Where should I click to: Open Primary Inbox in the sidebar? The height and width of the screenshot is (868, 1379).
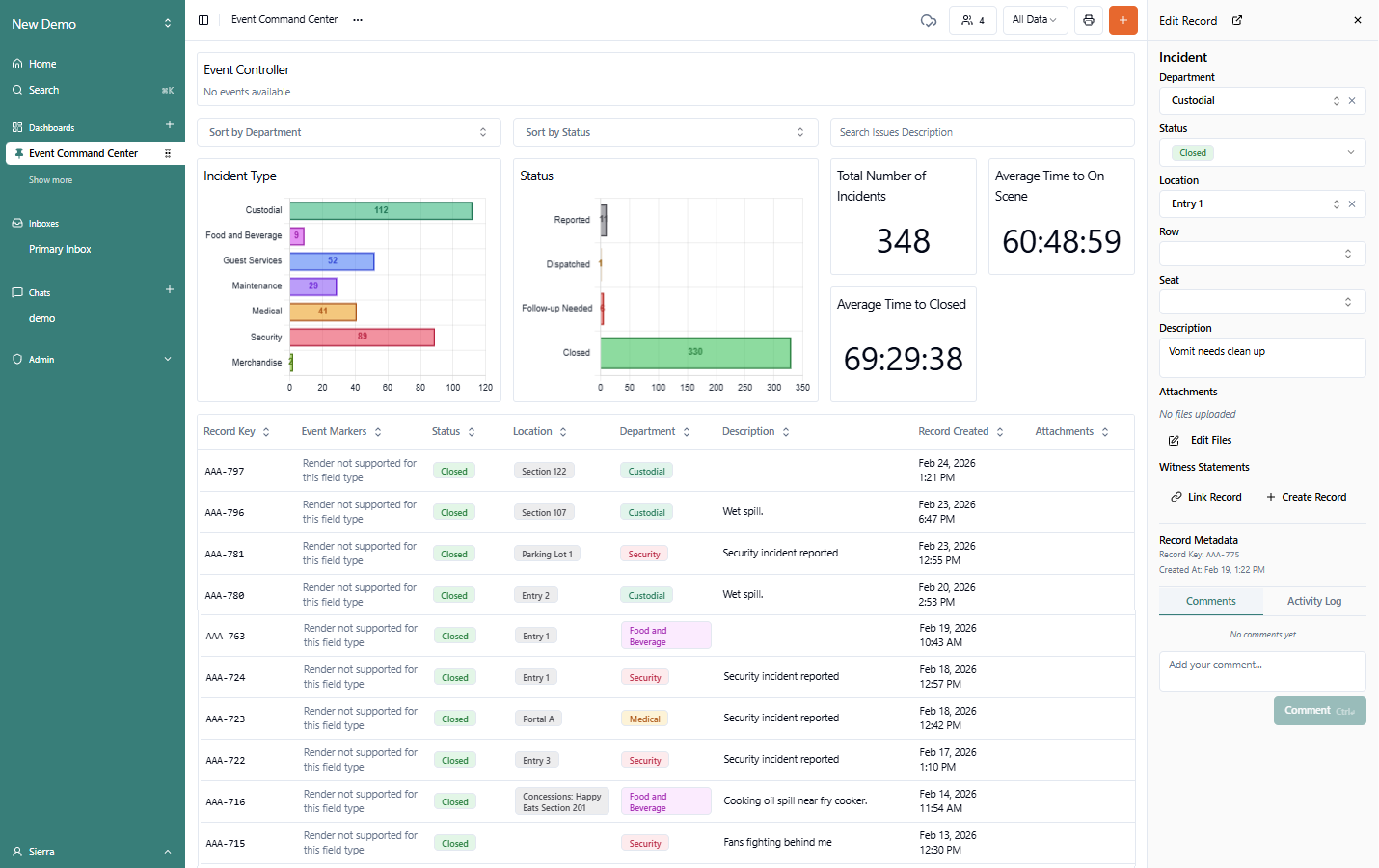(60, 249)
